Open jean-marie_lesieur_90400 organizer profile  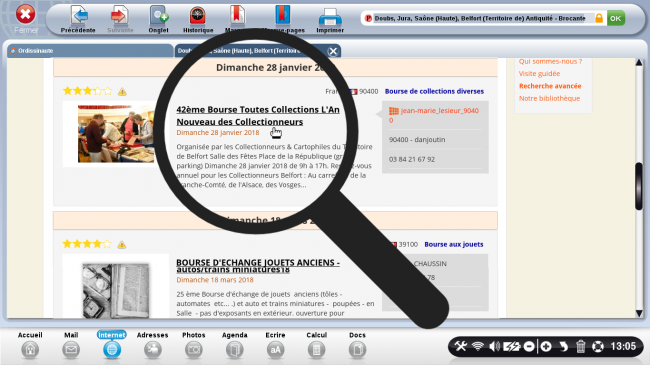point(434,115)
